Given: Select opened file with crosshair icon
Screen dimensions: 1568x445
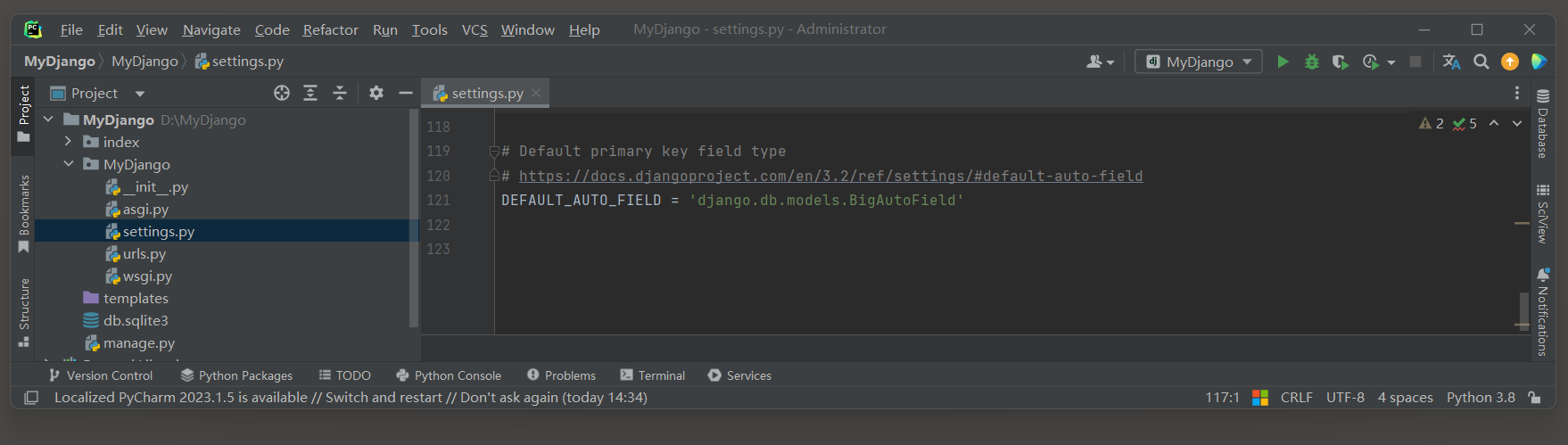Looking at the screenshot, I should coord(282,93).
